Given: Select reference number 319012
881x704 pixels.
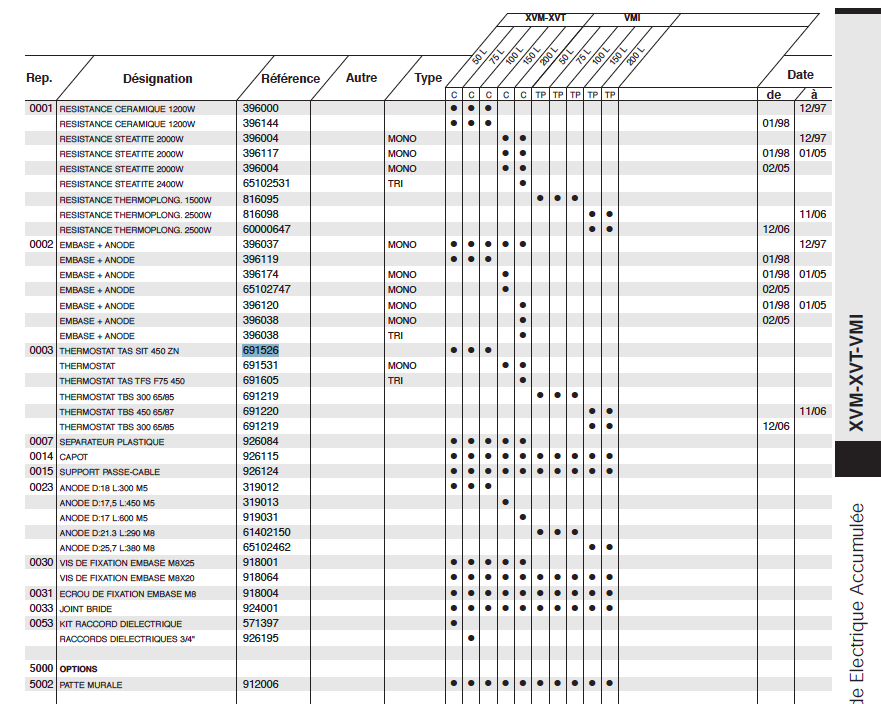Looking at the screenshot, I should pyautogui.click(x=261, y=487).
